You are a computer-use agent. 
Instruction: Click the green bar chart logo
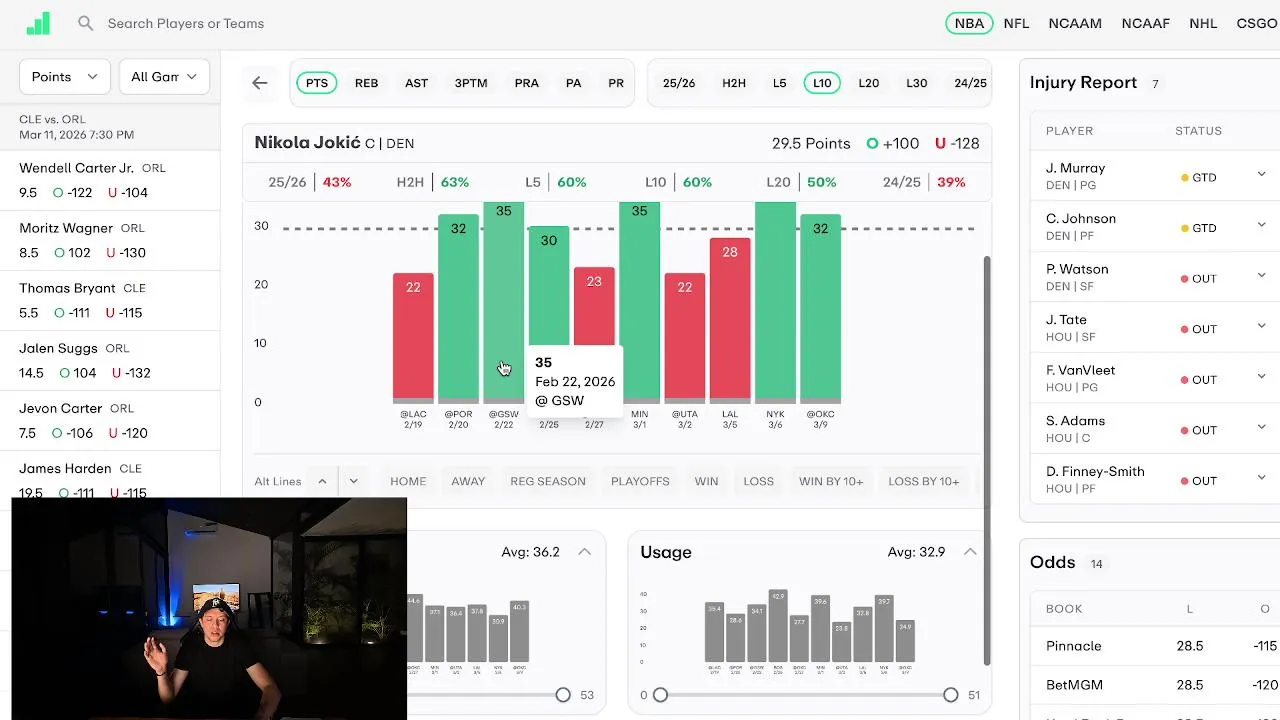tap(37, 23)
